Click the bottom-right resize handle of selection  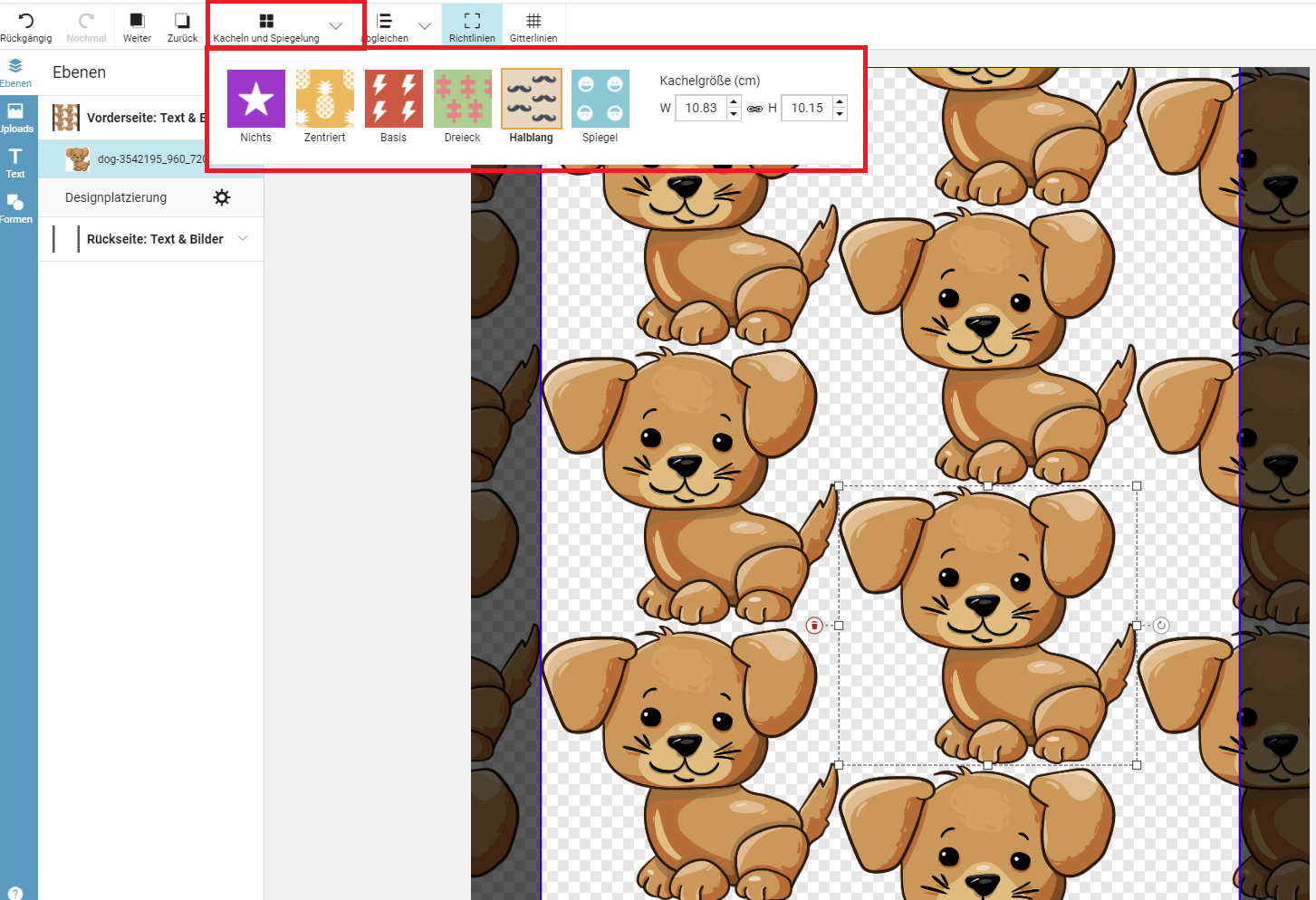tap(1137, 765)
